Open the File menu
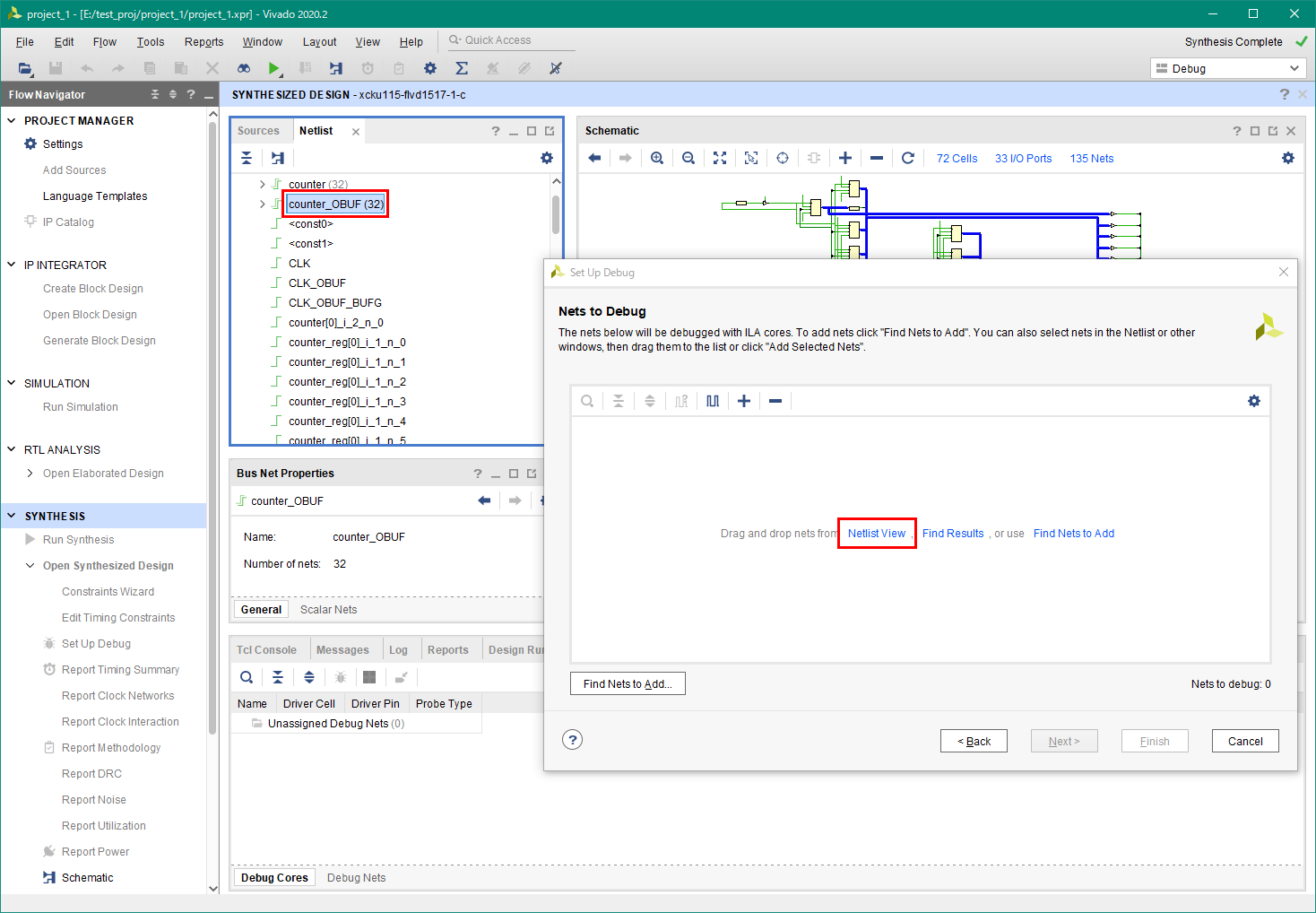Screen dimensions: 1316x913 (x=25, y=41)
